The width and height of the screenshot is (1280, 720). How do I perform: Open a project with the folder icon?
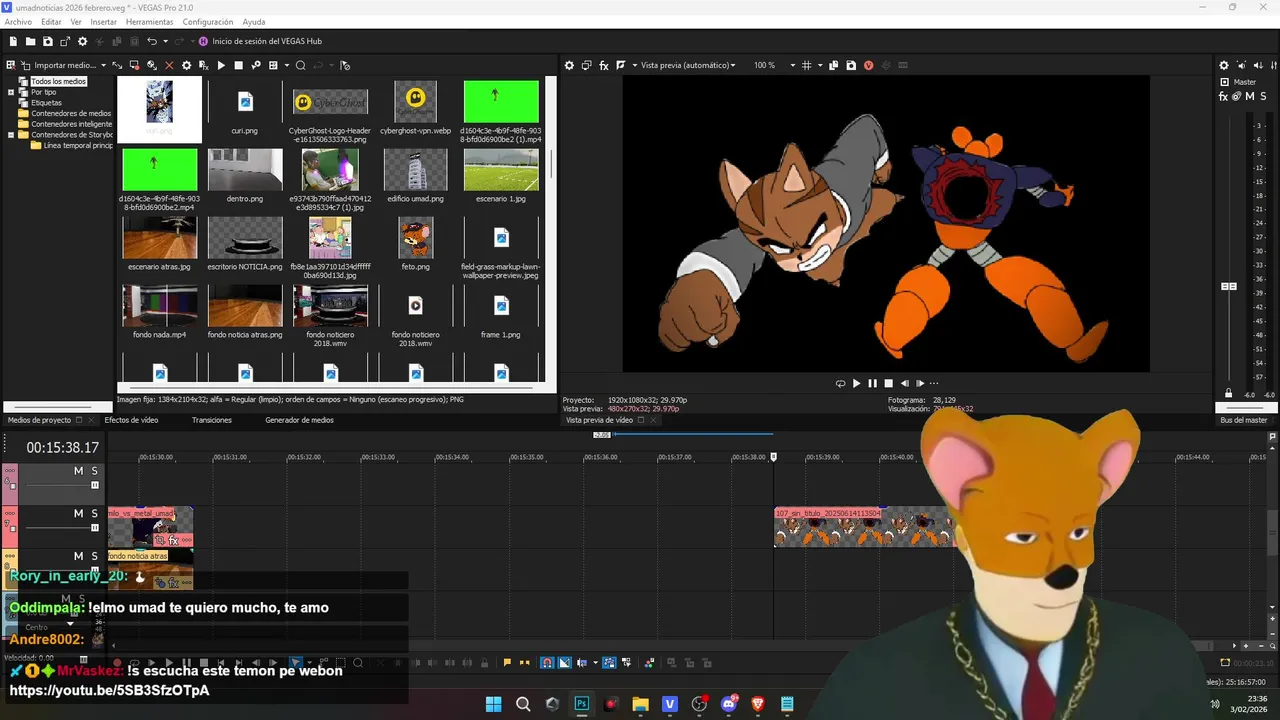[x=30, y=41]
